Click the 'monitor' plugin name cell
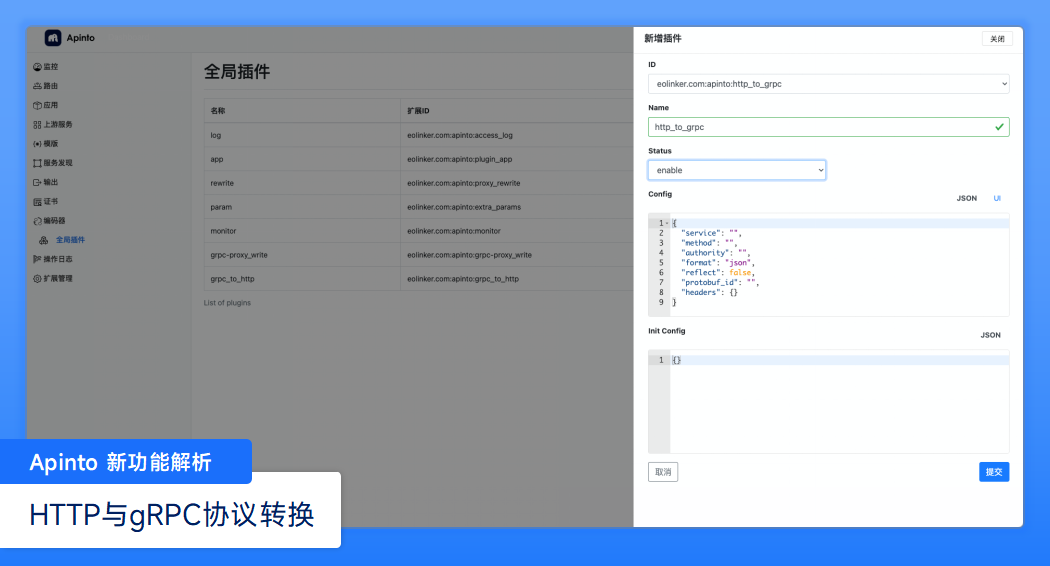 (302, 231)
